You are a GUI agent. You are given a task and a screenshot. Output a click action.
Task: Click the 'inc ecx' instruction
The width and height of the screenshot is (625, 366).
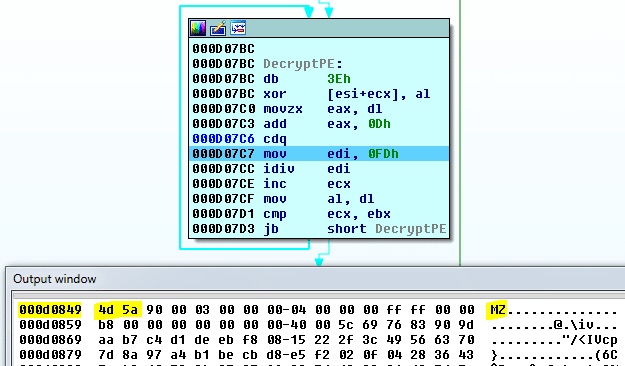pyautogui.click(x=319, y=184)
